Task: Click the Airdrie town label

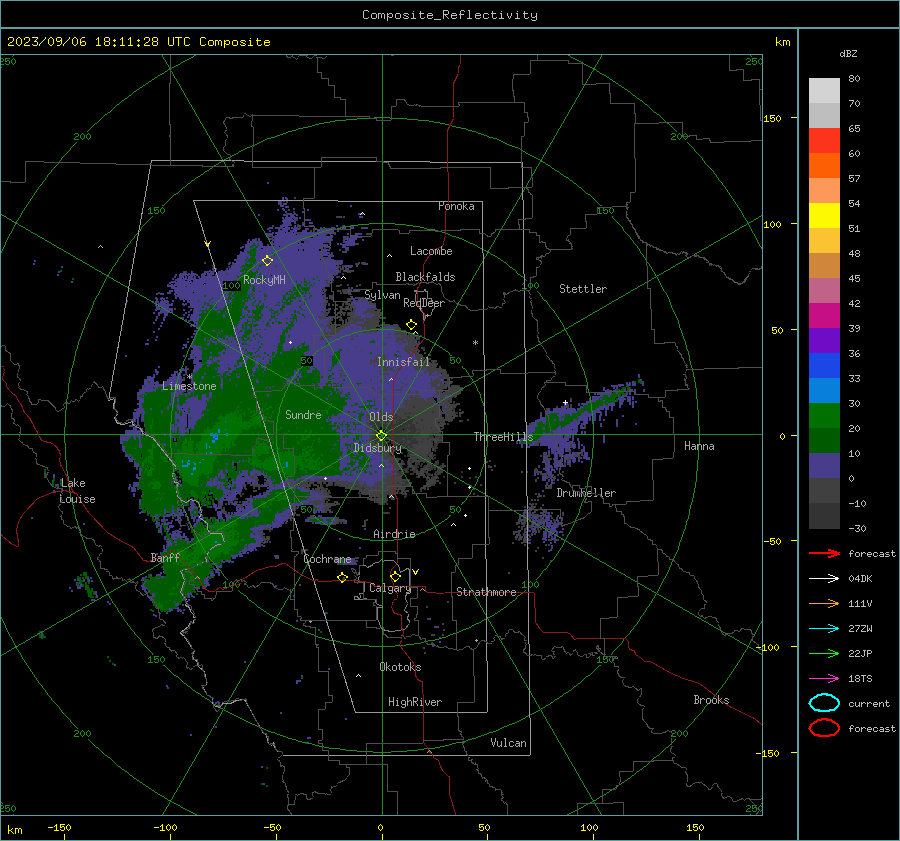Action: [394, 534]
